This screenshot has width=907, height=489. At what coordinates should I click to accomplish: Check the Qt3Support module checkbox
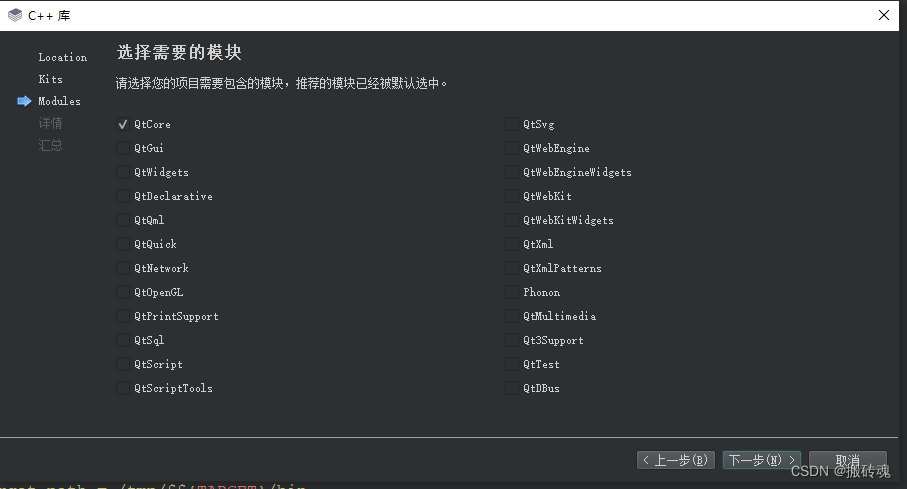pyautogui.click(x=512, y=340)
